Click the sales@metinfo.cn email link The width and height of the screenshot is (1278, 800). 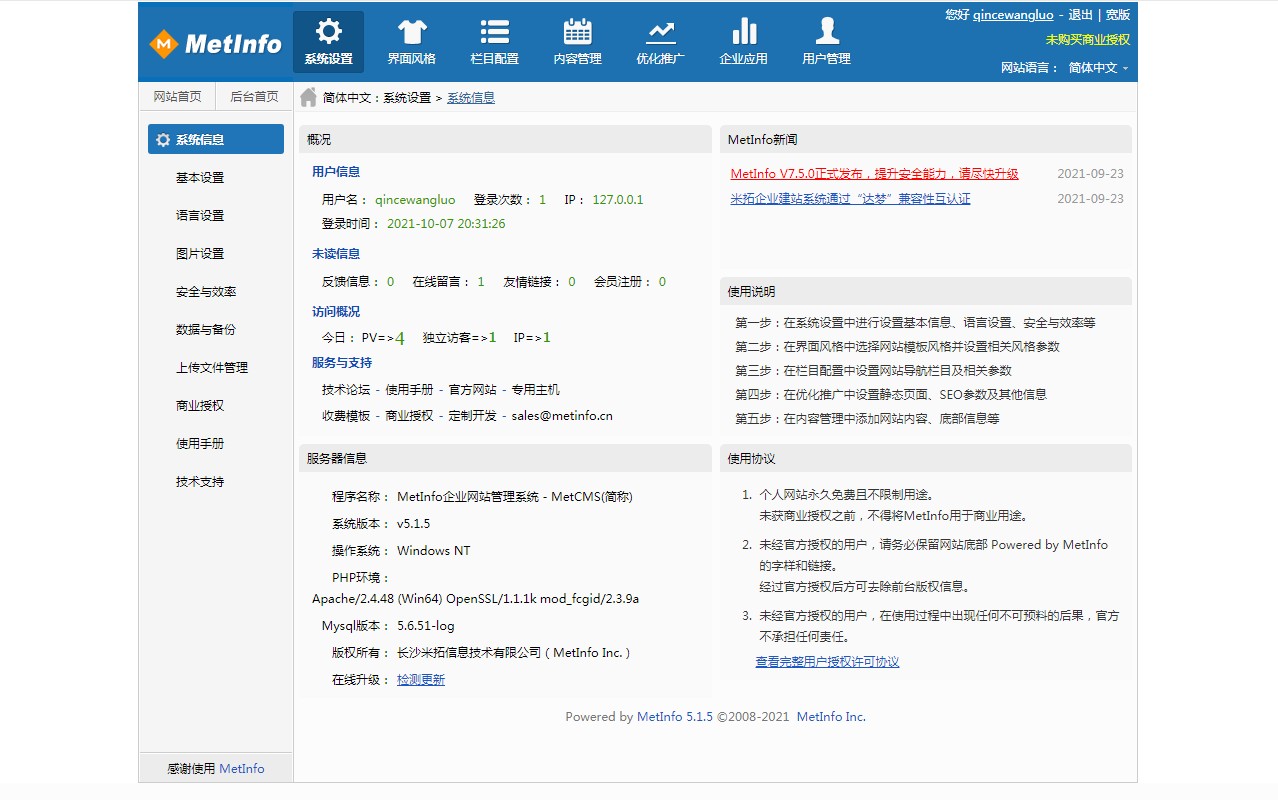coord(562,416)
